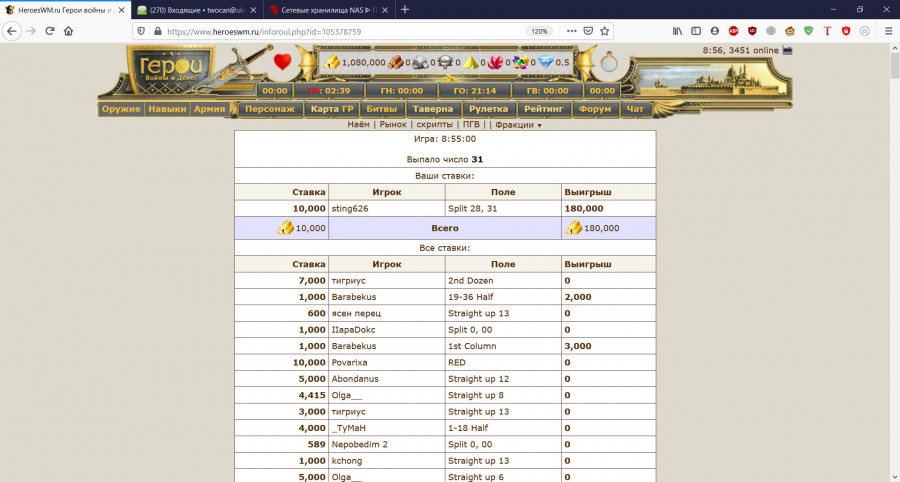Open page actions three-dot menu
Viewport: 900px width, 482px height.
point(571,31)
